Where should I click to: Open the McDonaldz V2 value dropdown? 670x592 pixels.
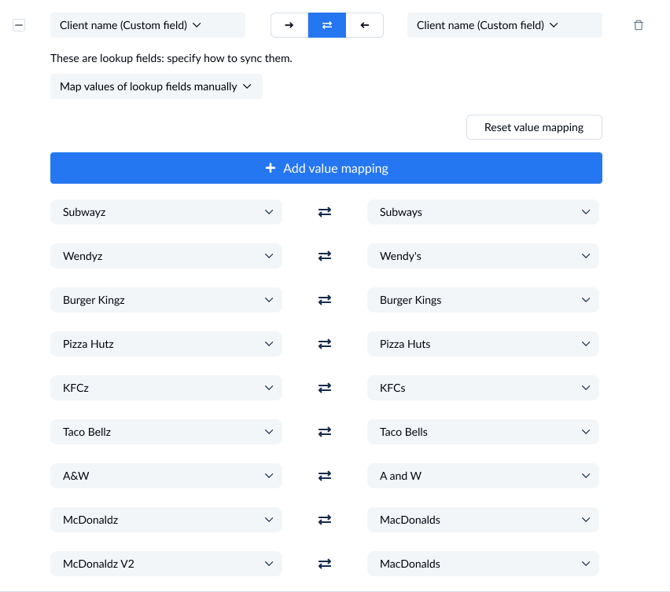pyautogui.click(x=166, y=564)
